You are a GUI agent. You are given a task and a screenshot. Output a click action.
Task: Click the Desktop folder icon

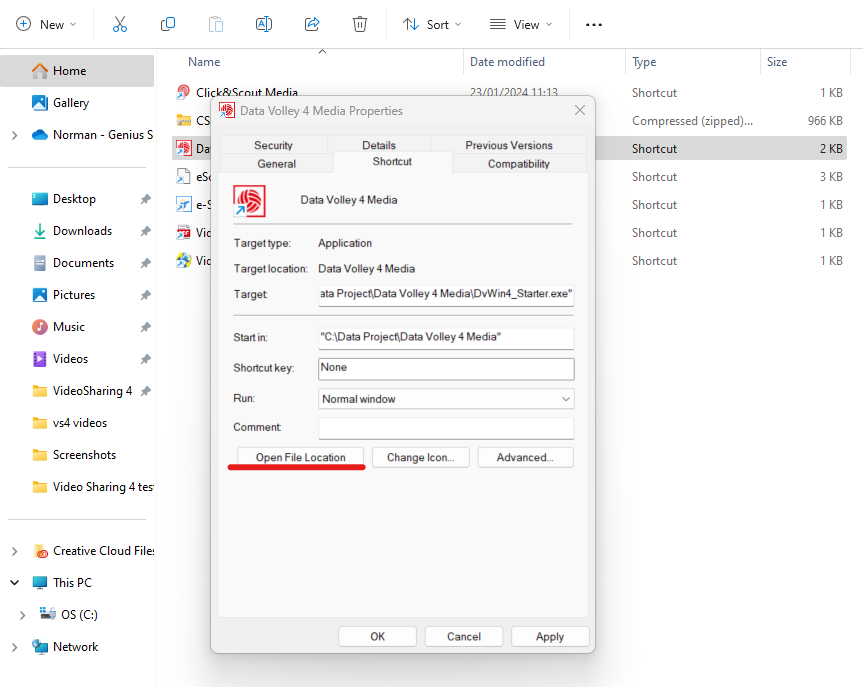tap(40, 199)
